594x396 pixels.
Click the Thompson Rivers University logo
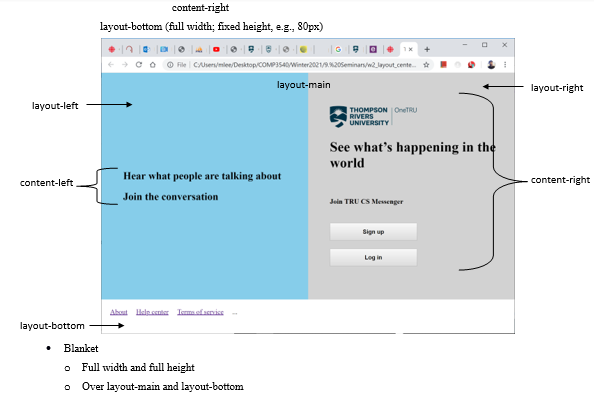pos(359,116)
